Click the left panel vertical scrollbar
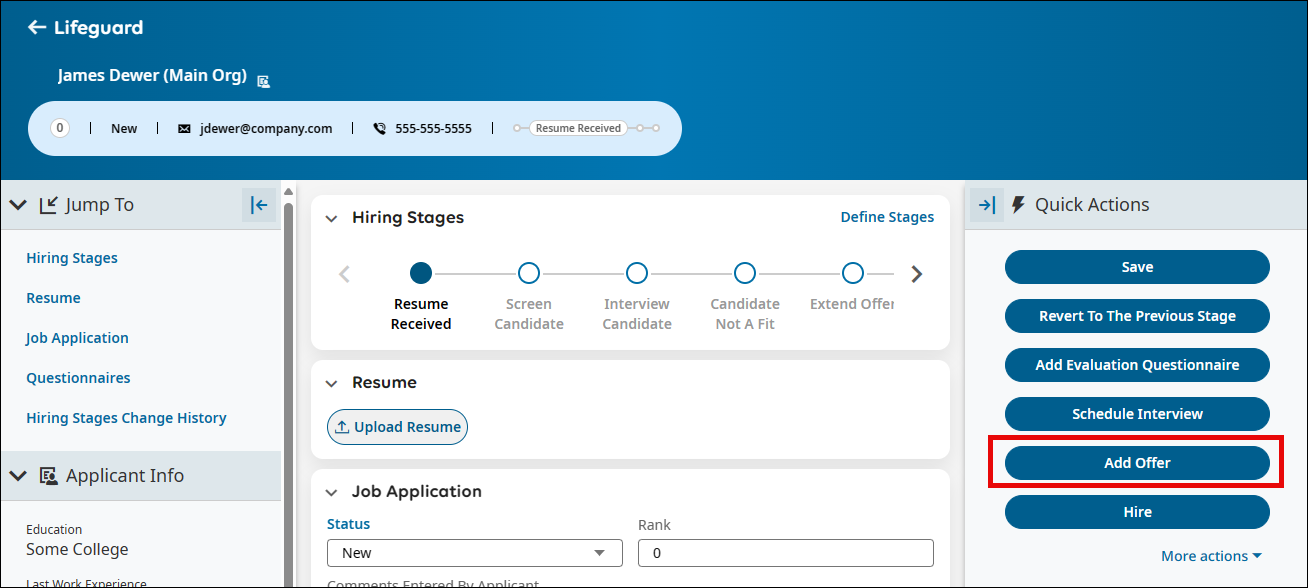This screenshot has height=588, width=1308. [289, 390]
